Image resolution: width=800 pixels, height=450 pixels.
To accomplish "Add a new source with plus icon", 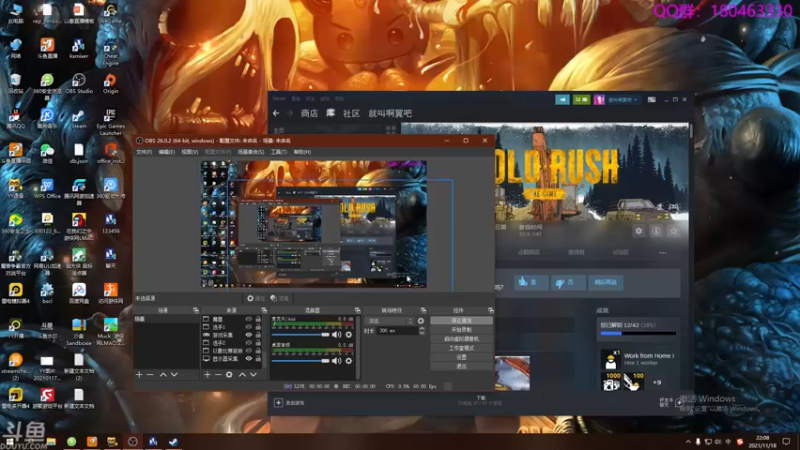I will [207, 374].
